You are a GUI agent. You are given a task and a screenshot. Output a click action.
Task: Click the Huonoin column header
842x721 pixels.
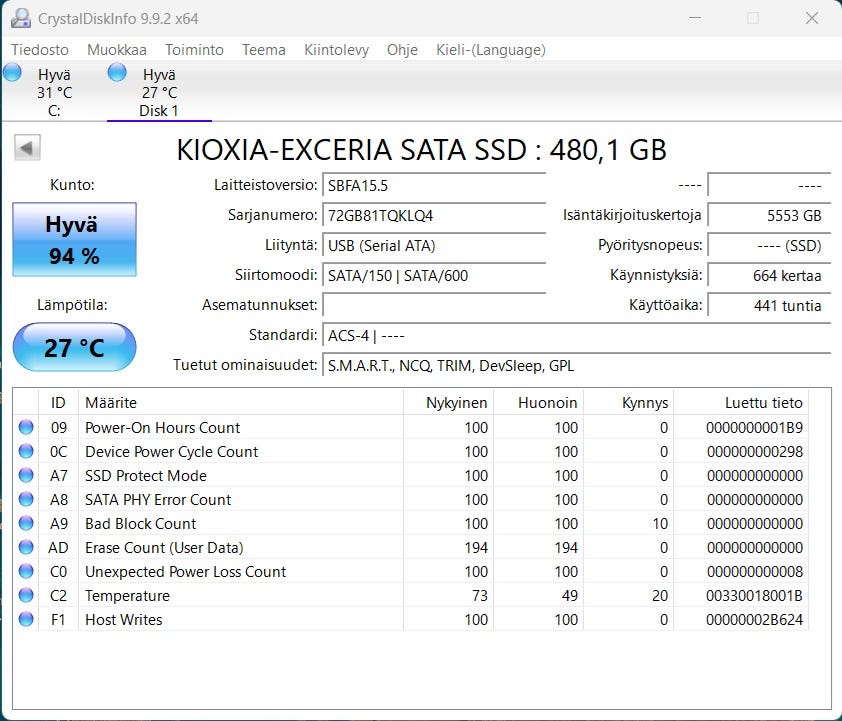point(539,403)
